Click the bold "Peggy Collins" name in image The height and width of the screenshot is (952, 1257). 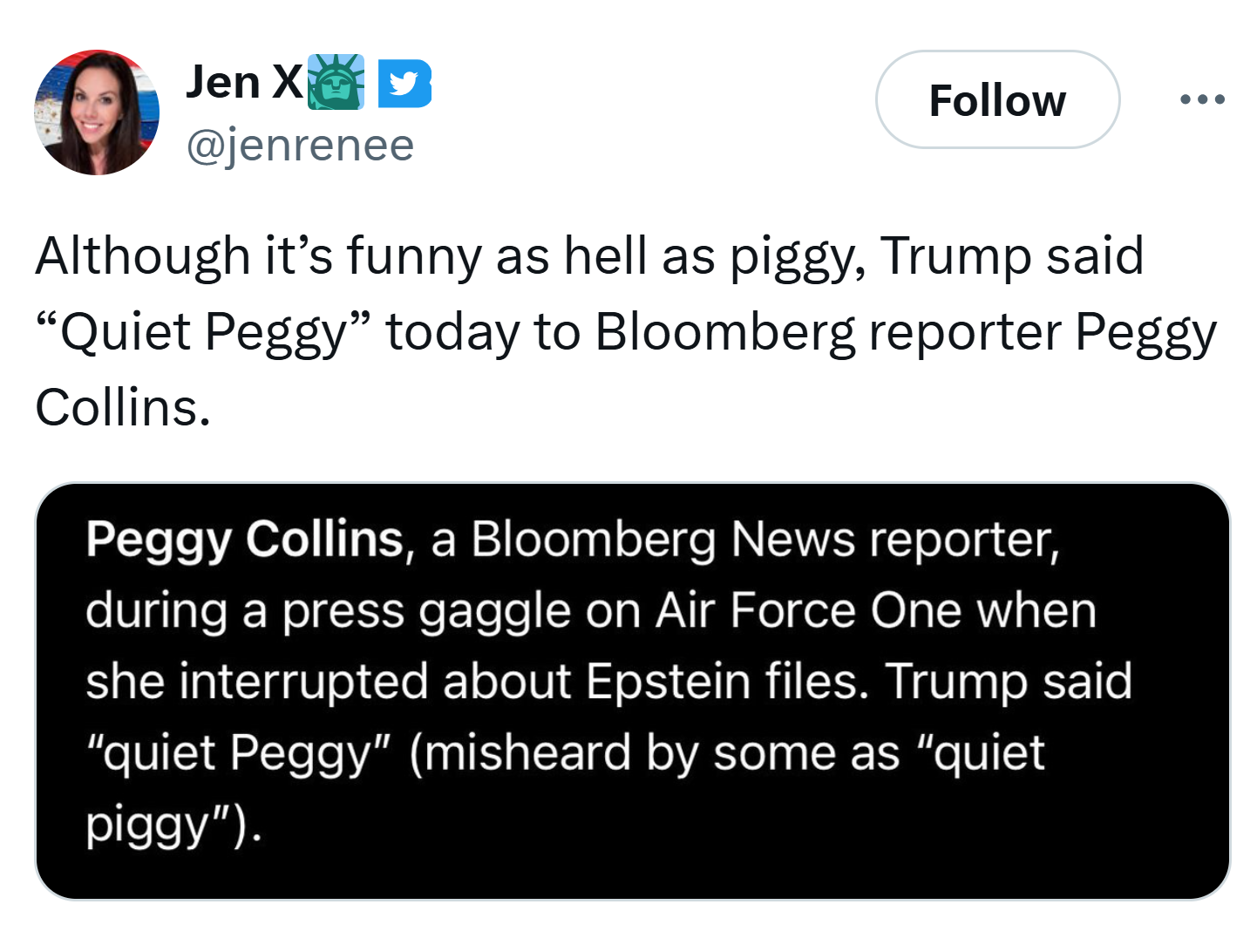pos(245,539)
